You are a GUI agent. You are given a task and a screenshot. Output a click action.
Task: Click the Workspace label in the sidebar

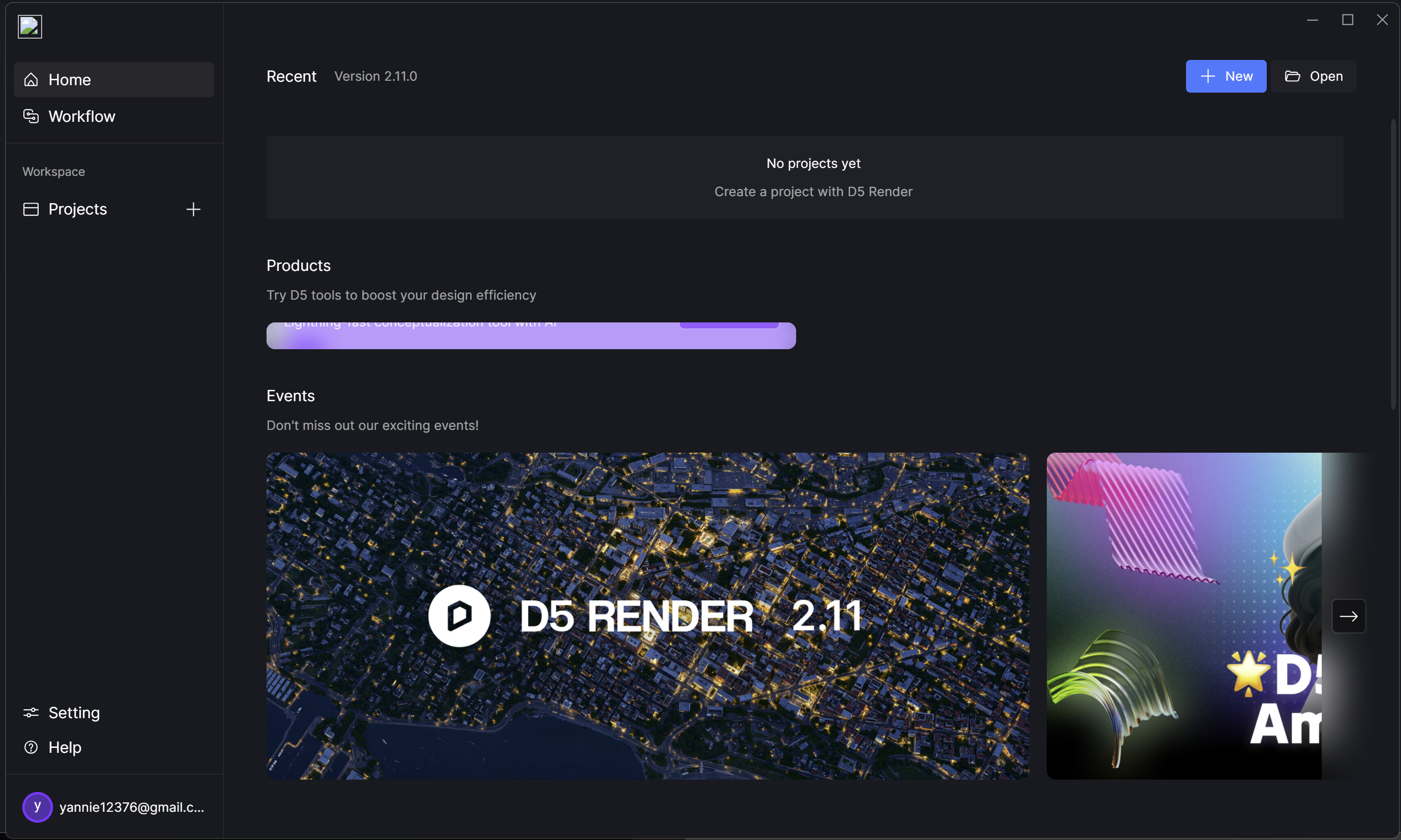tap(54, 171)
